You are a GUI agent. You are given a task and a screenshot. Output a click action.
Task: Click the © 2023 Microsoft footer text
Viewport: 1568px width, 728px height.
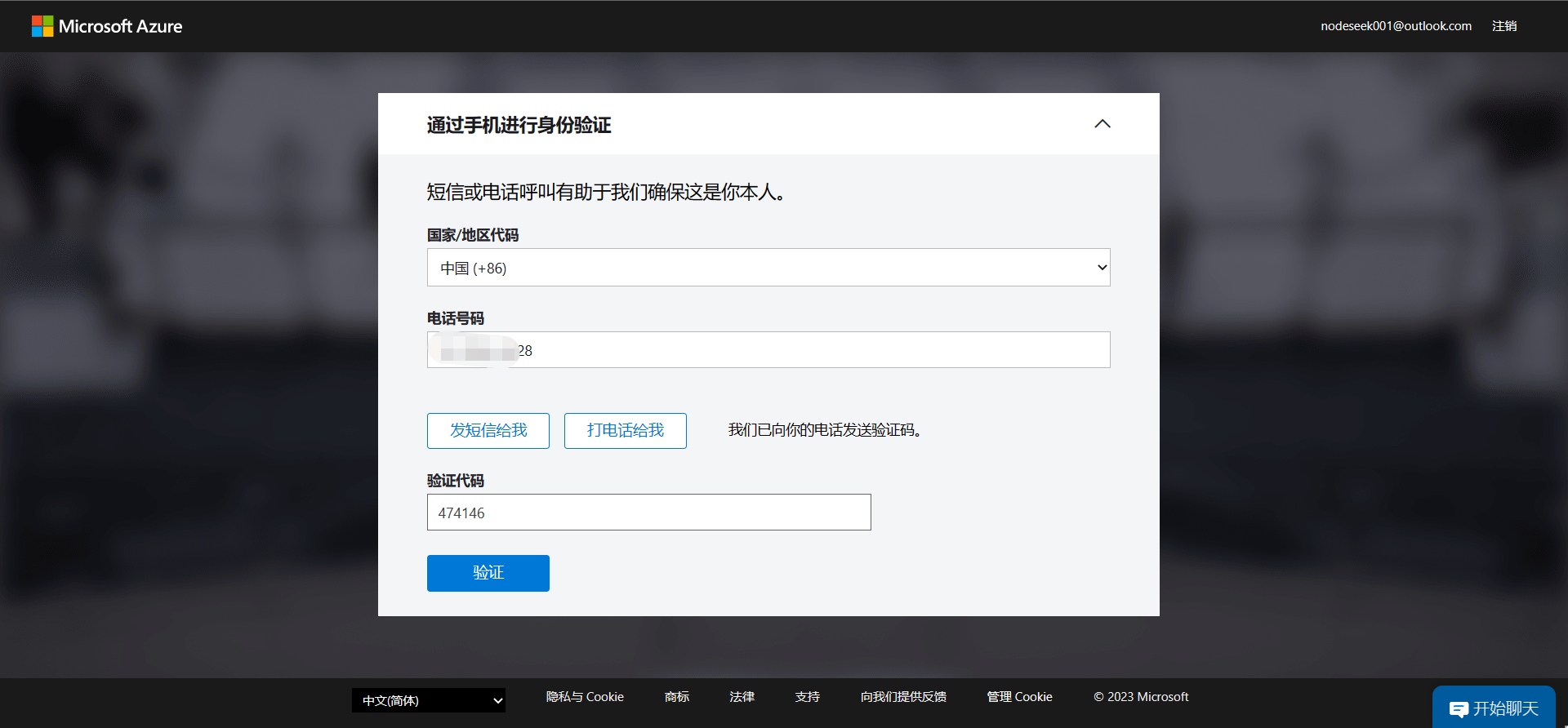1141,697
